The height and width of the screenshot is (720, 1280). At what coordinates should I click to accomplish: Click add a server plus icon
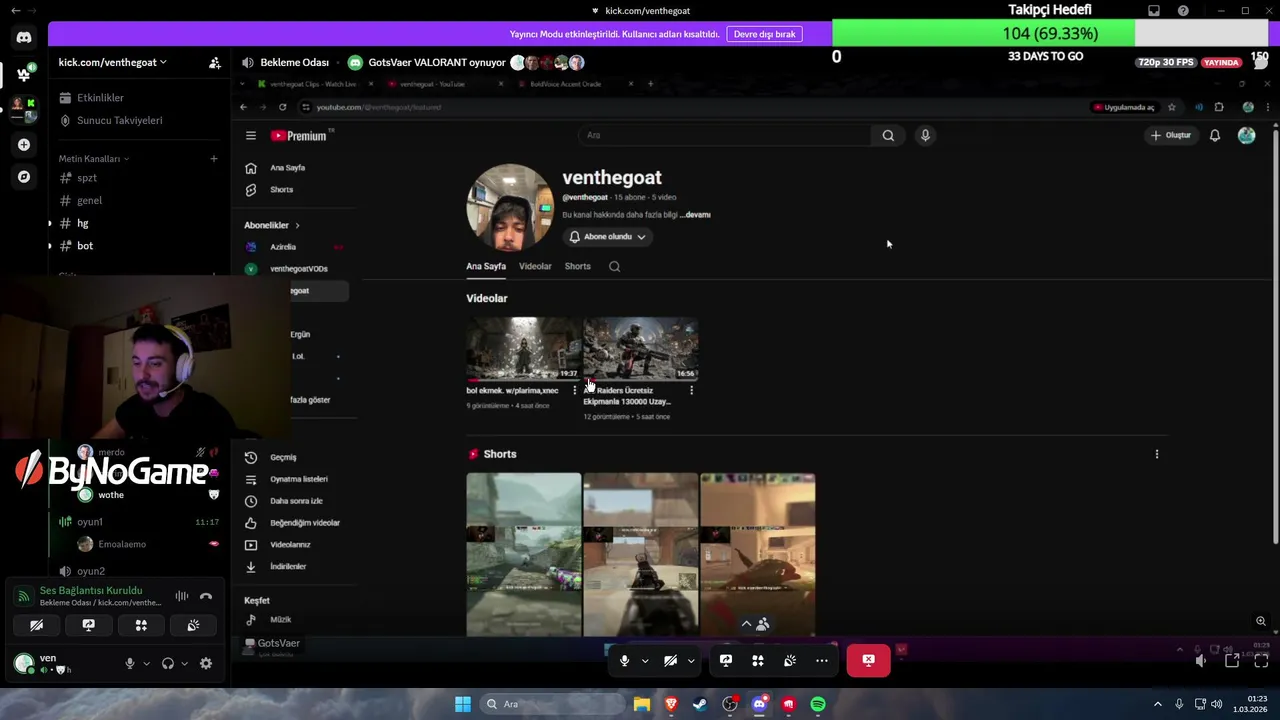click(24, 144)
